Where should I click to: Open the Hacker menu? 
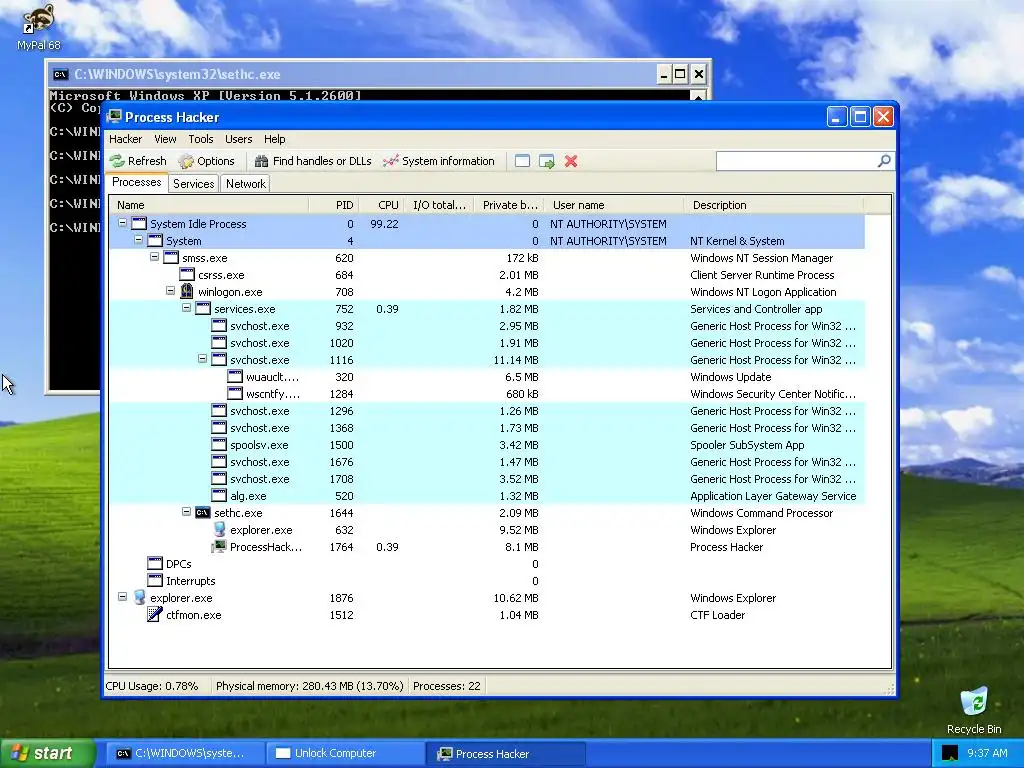[x=125, y=139]
